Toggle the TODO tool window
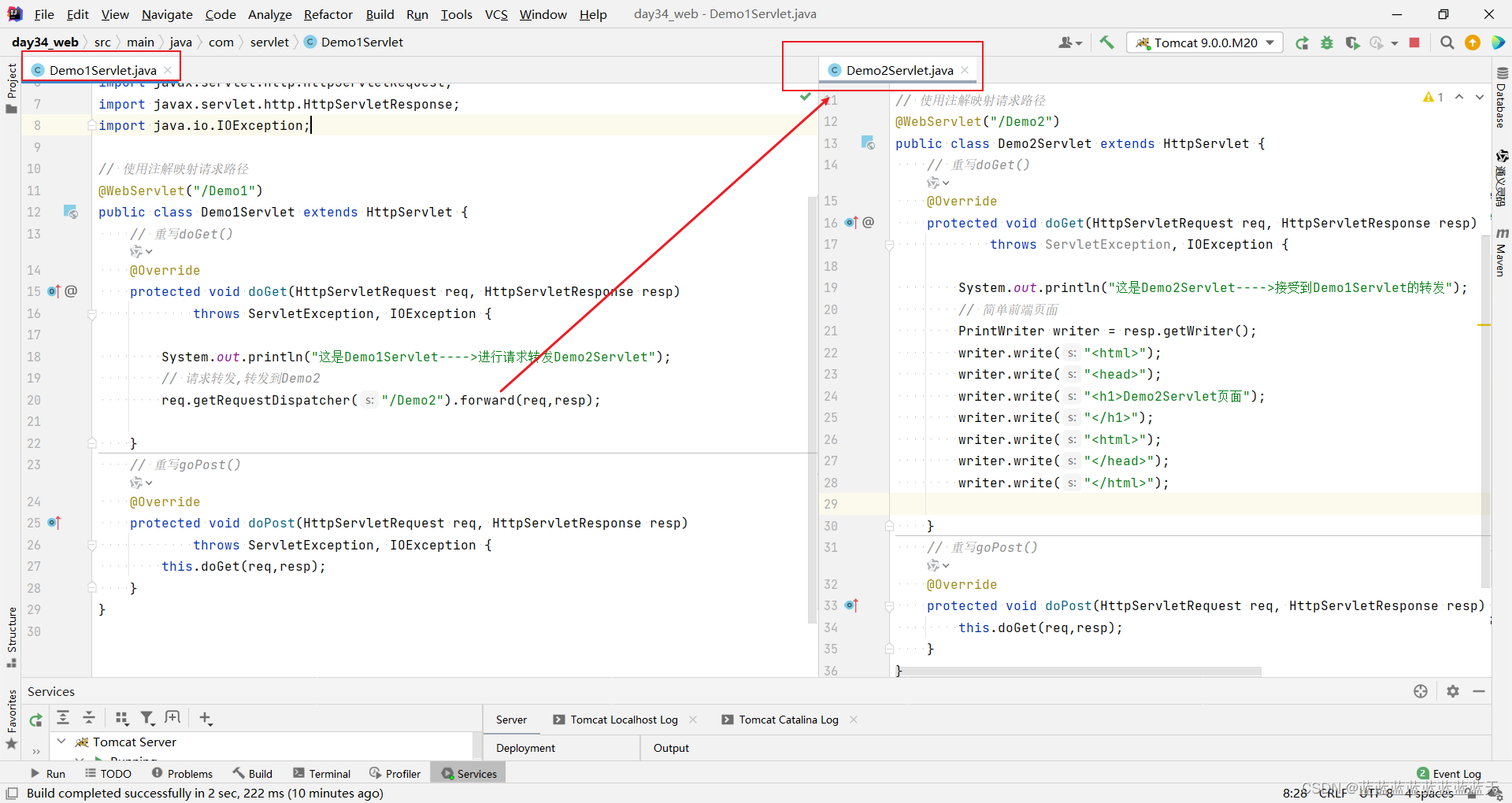Image resolution: width=1512 pixels, height=803 pixels. point(108,773)
